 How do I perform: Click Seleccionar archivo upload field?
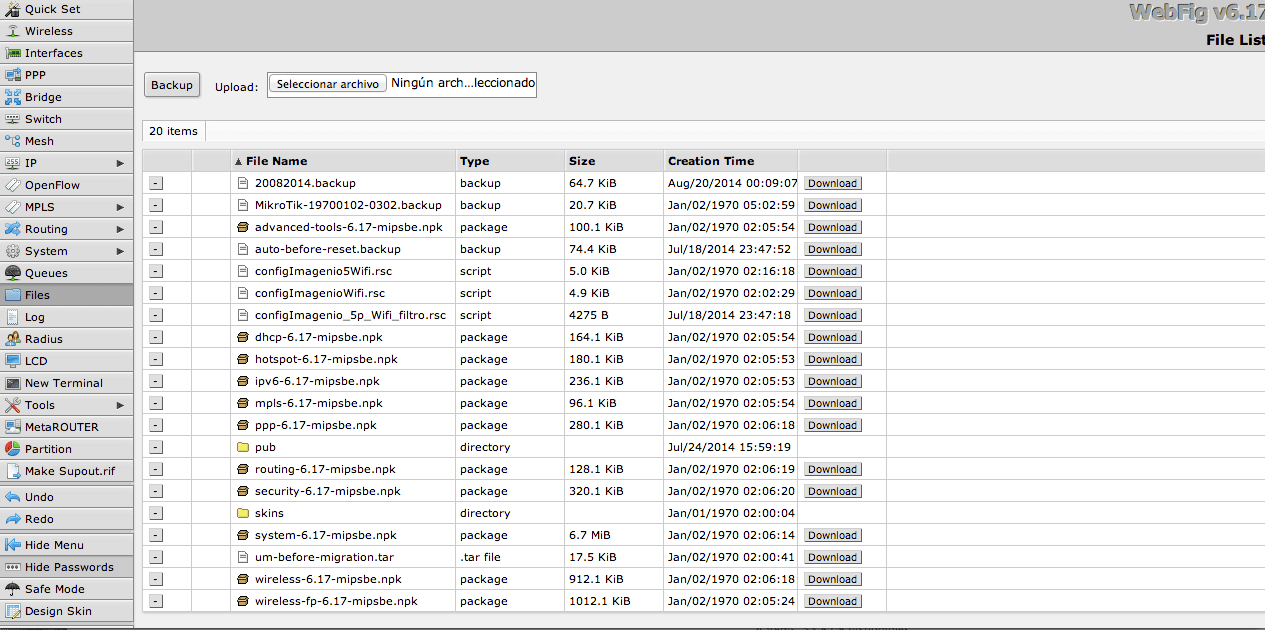(x=327, y=84)
